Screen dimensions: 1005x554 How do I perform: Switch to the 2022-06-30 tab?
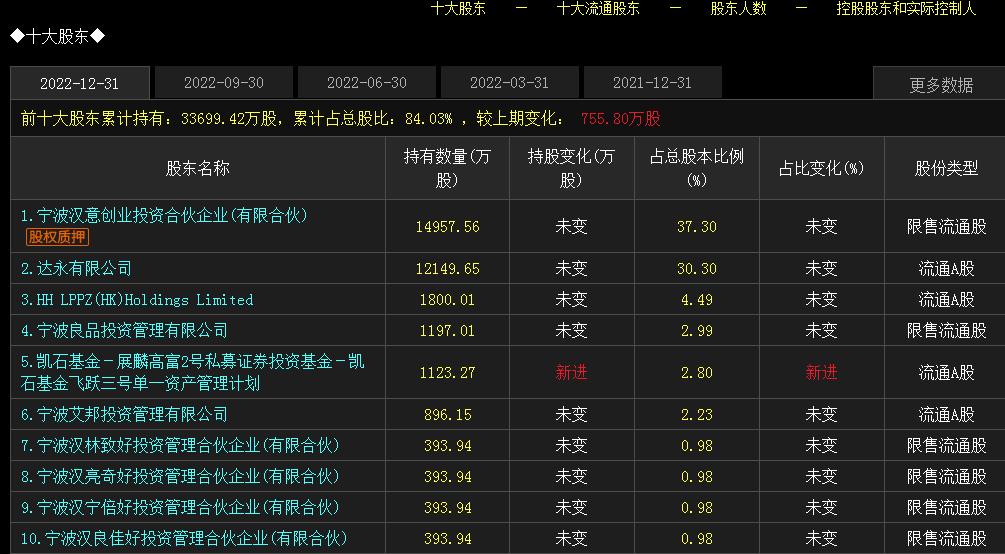(367, 83)
